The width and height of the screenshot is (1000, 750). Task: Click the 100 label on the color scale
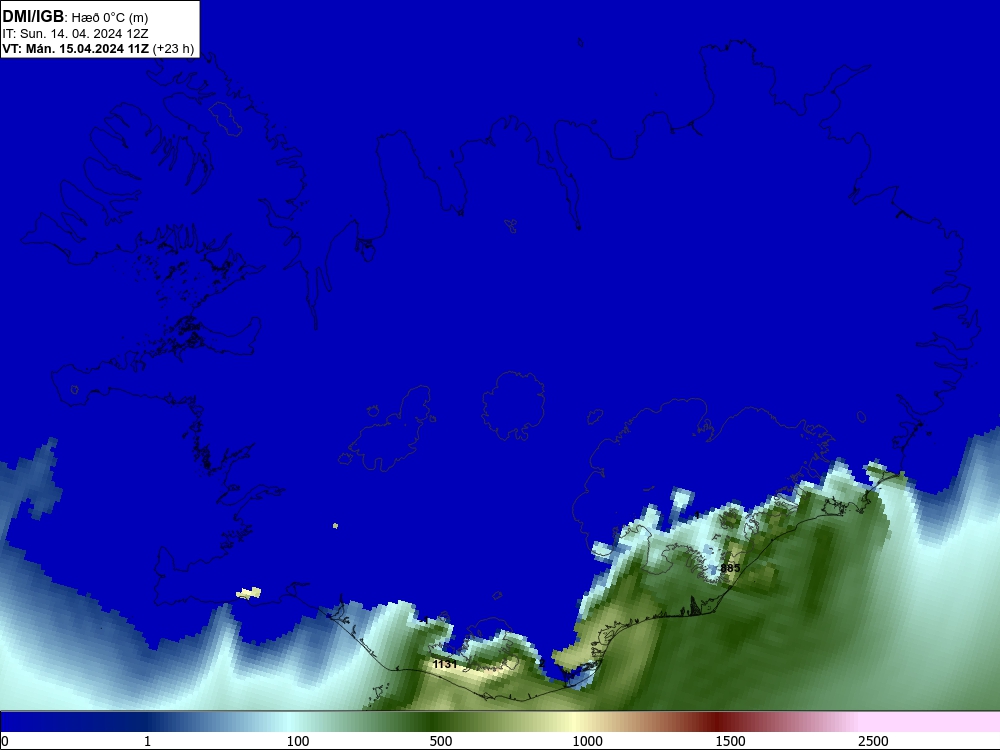coord(298,741)
